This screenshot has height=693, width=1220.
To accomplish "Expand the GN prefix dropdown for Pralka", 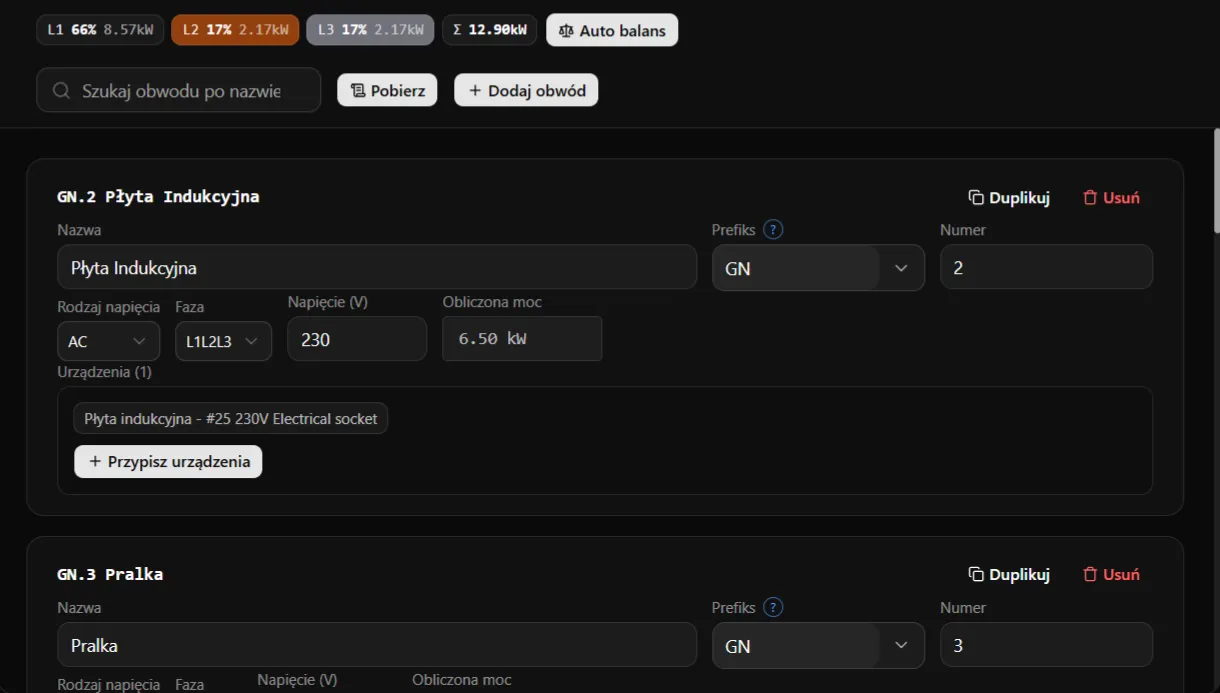I will [818, 646].
